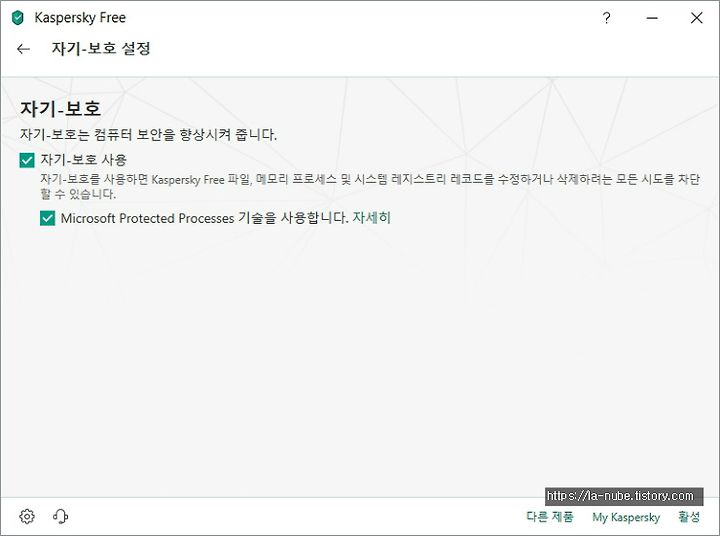Click the 자기-보호 heading
Viewport: 720px width, 536px height.
click(x=60, y=108)
